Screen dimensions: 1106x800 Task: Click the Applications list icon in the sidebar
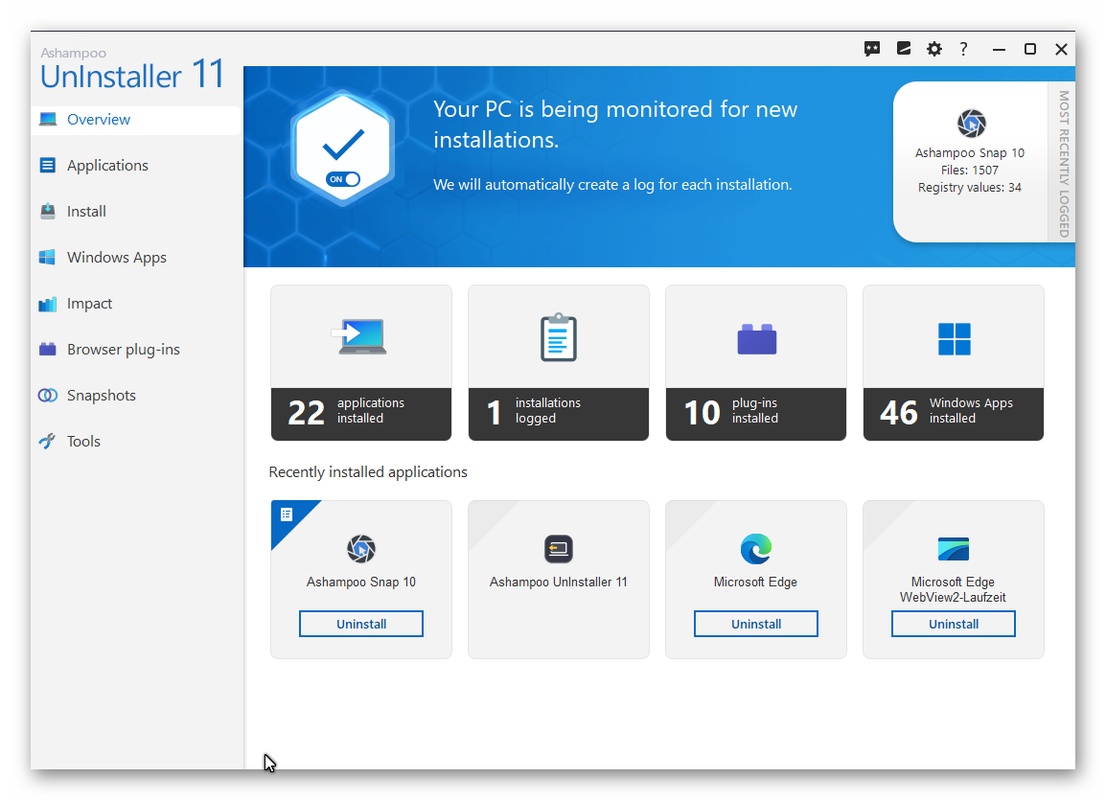pyautogui.click(x=47, y=165)
